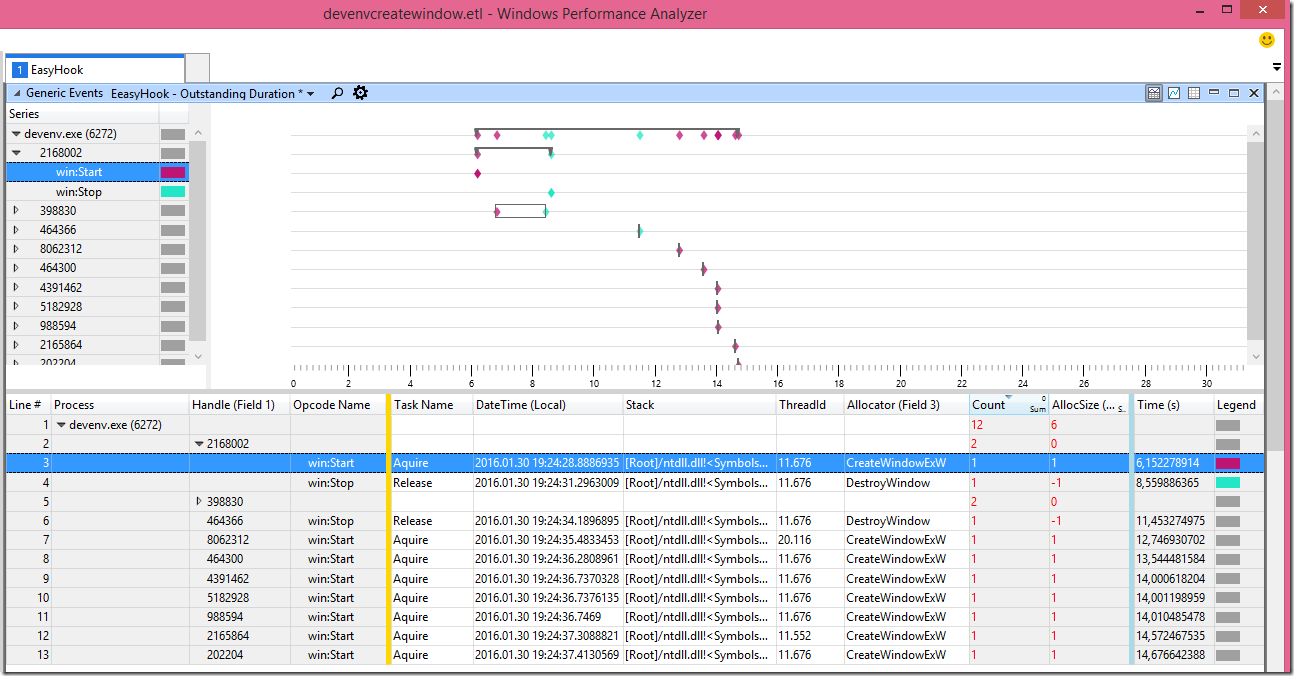This screenshot has width=1294, height=676.
Task: Collapse 2168002 row in table
Action: [x=198, y=444]
